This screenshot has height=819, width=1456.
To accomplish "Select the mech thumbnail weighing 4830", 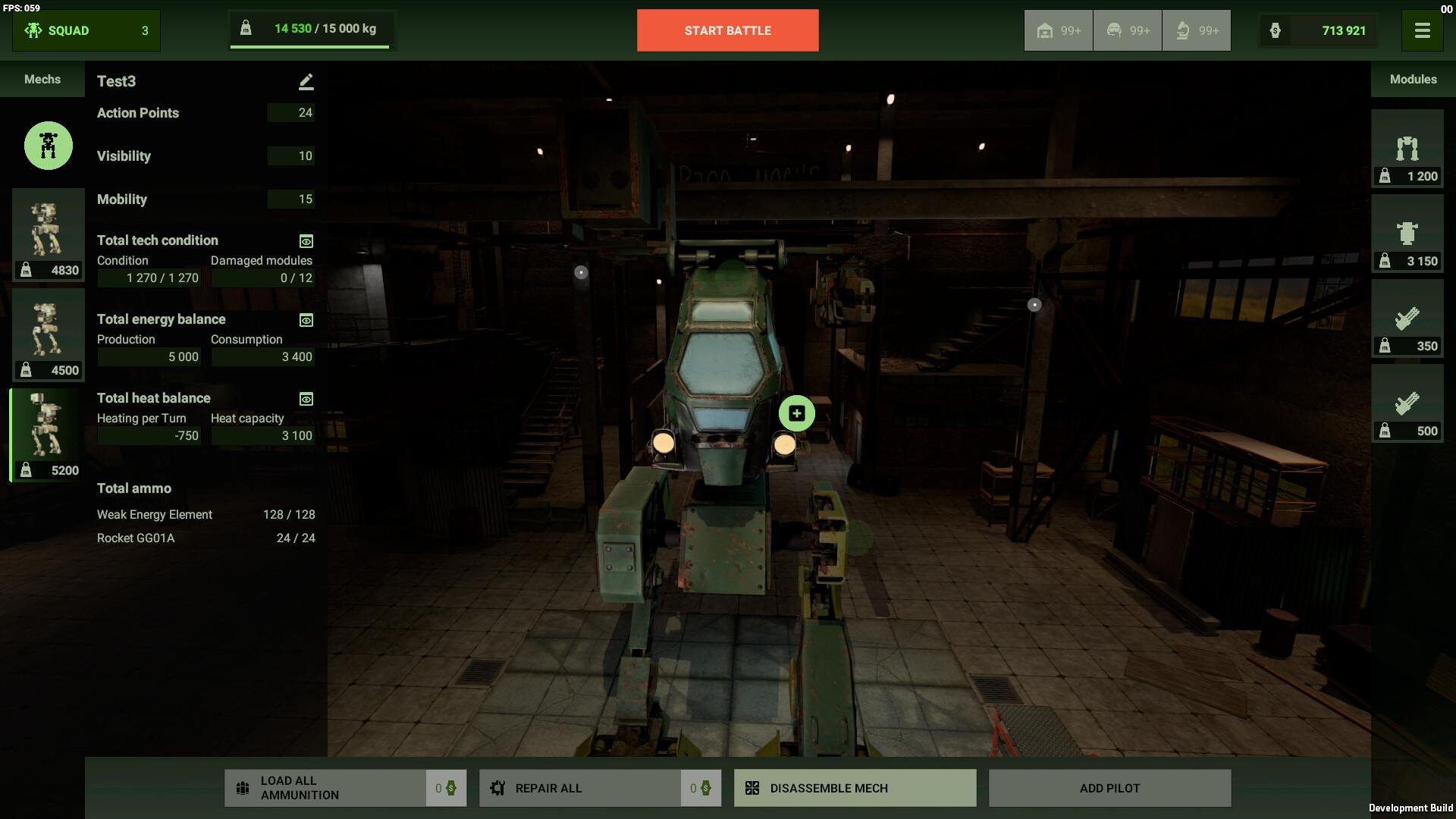I will (47, 234).
